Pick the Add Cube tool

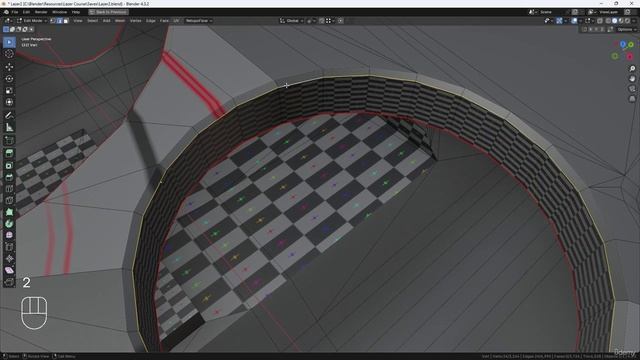coord(9,140)
